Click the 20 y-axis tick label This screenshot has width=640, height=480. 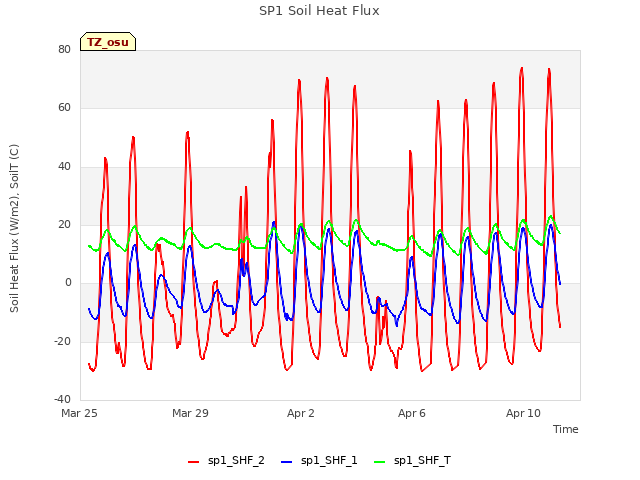(64, 224)
